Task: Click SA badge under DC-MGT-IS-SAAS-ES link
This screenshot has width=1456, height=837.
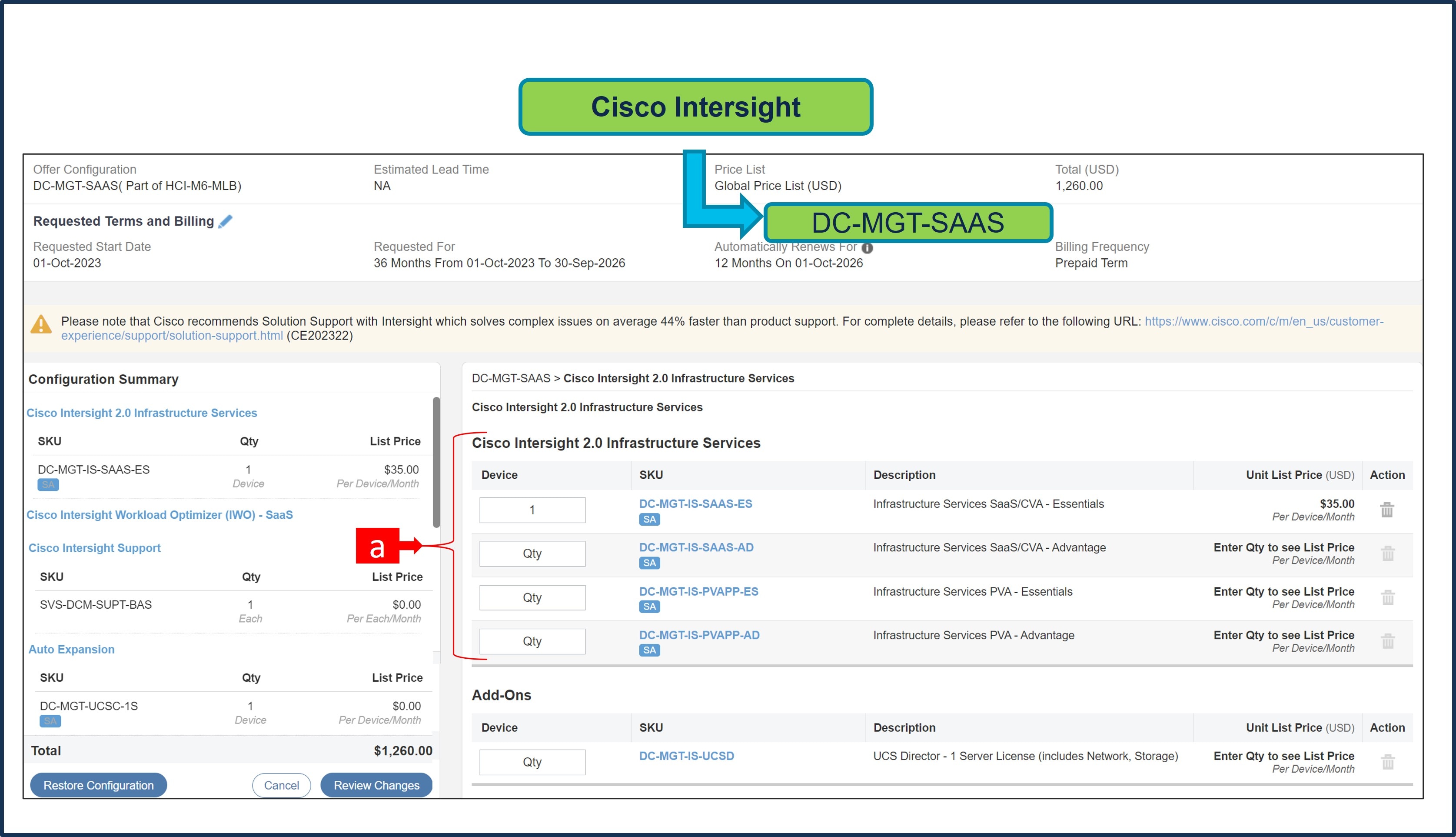Action: [649, 519]
